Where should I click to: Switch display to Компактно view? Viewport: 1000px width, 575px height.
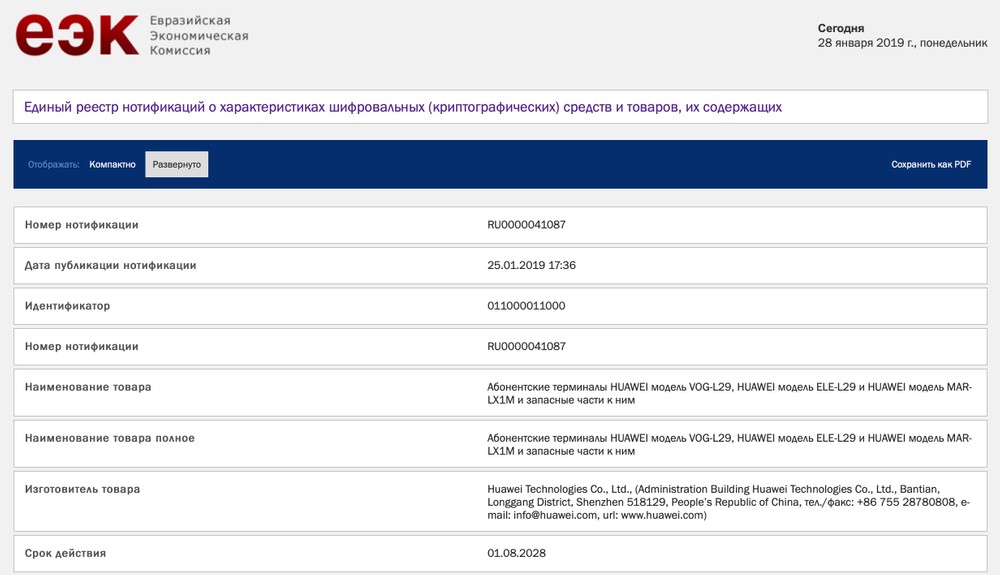[112, 164]
